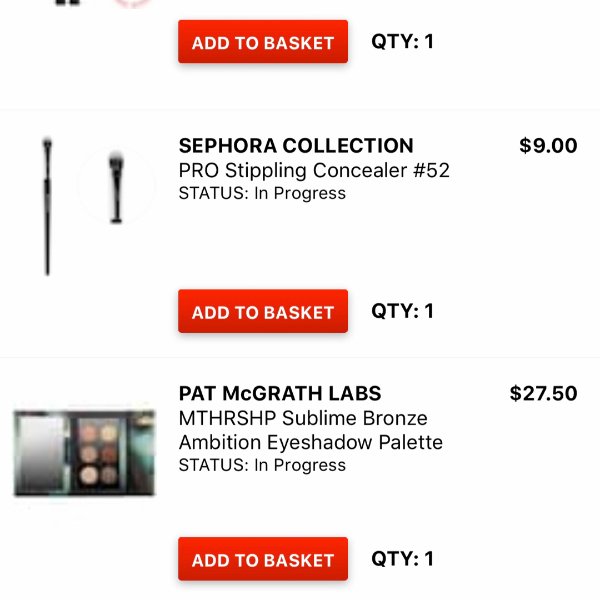Tap QTY: 1 beside the concealer brush

coord(402,311)
